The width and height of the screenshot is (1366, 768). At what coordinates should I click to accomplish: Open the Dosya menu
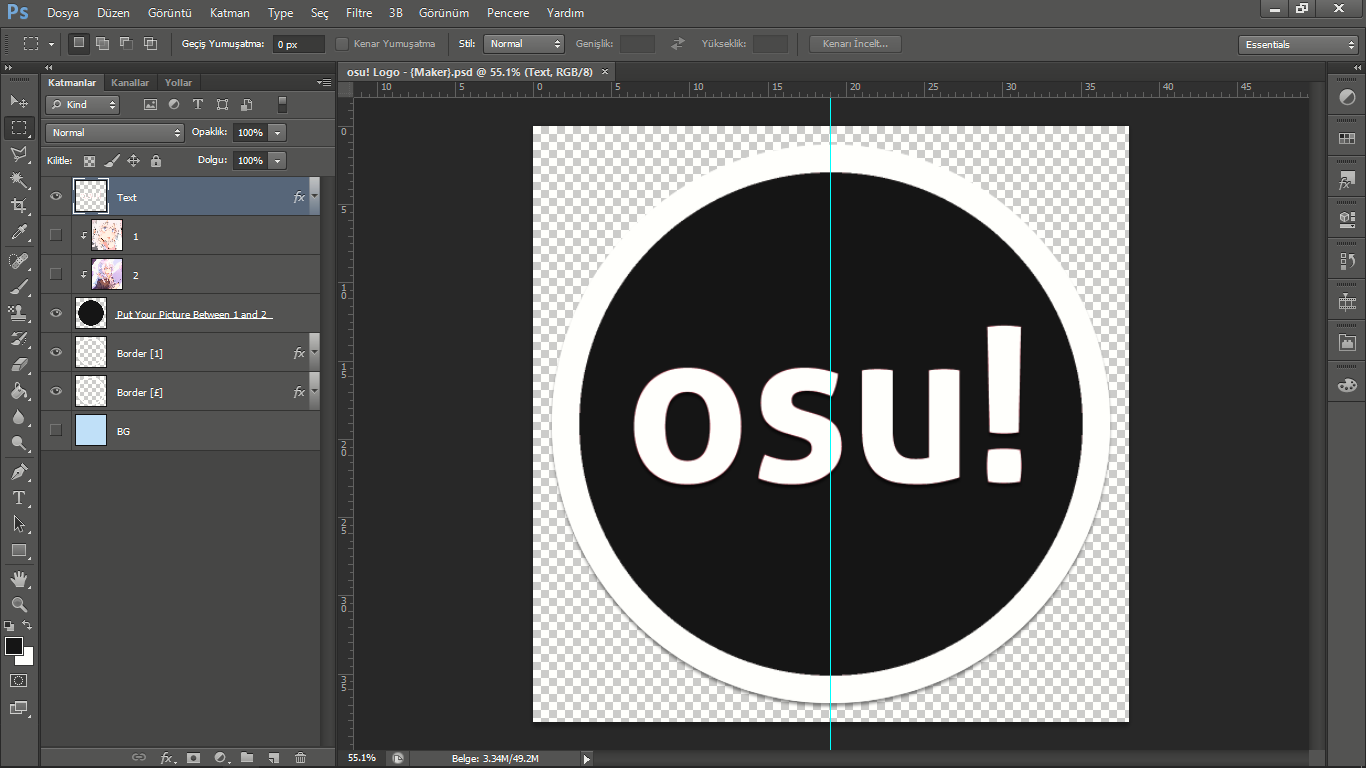63,13
